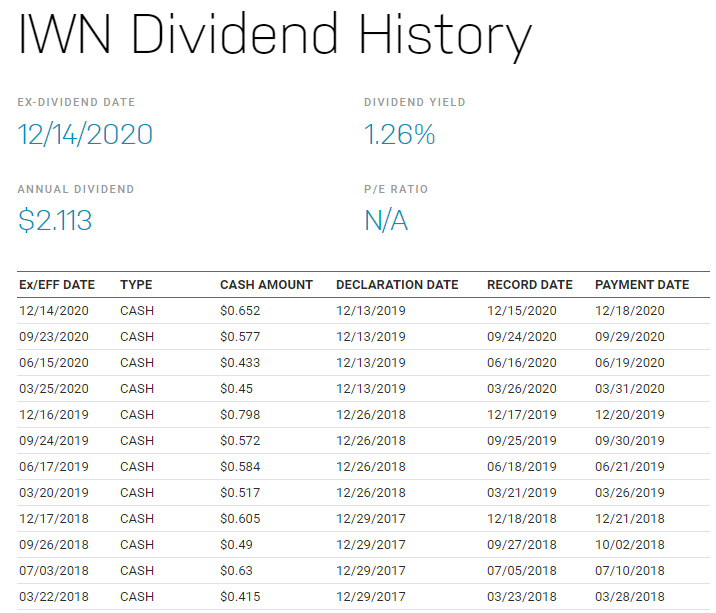Image resolution: width=716 pixels, height=613 pixels.
Task: Click ex date 09/26/2018
Action: pos(54,545)
